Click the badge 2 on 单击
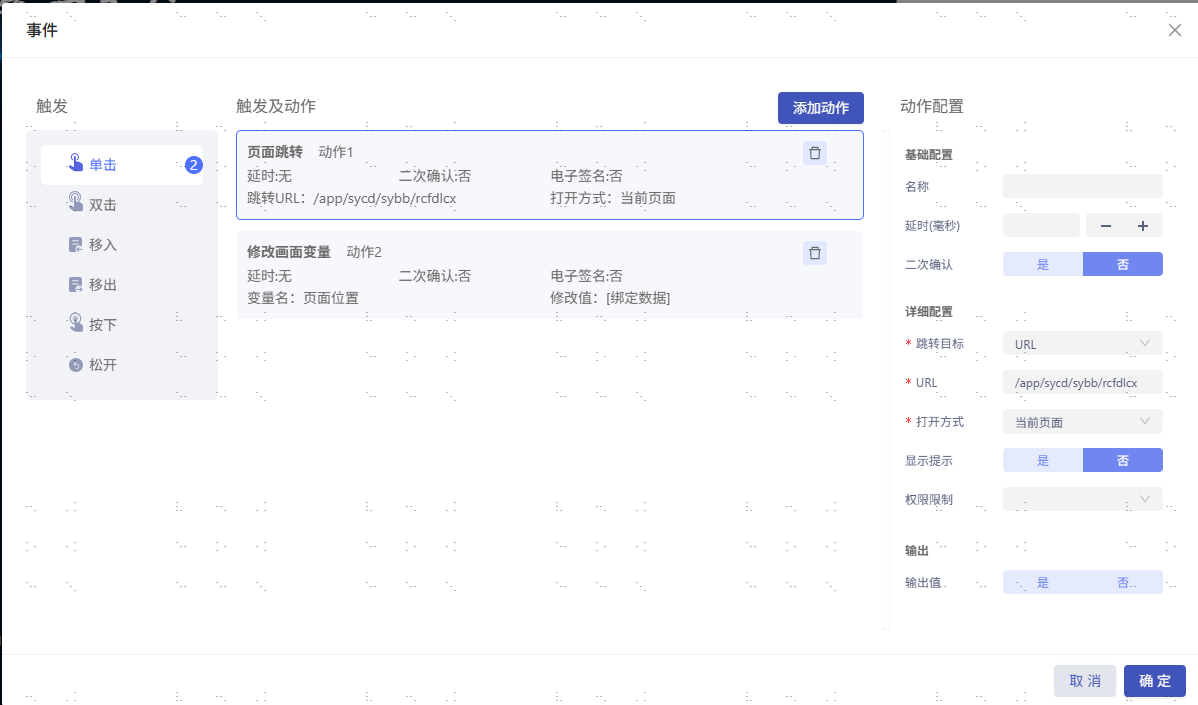Viewport: 1198px width, 705px height. click(193, 164)
